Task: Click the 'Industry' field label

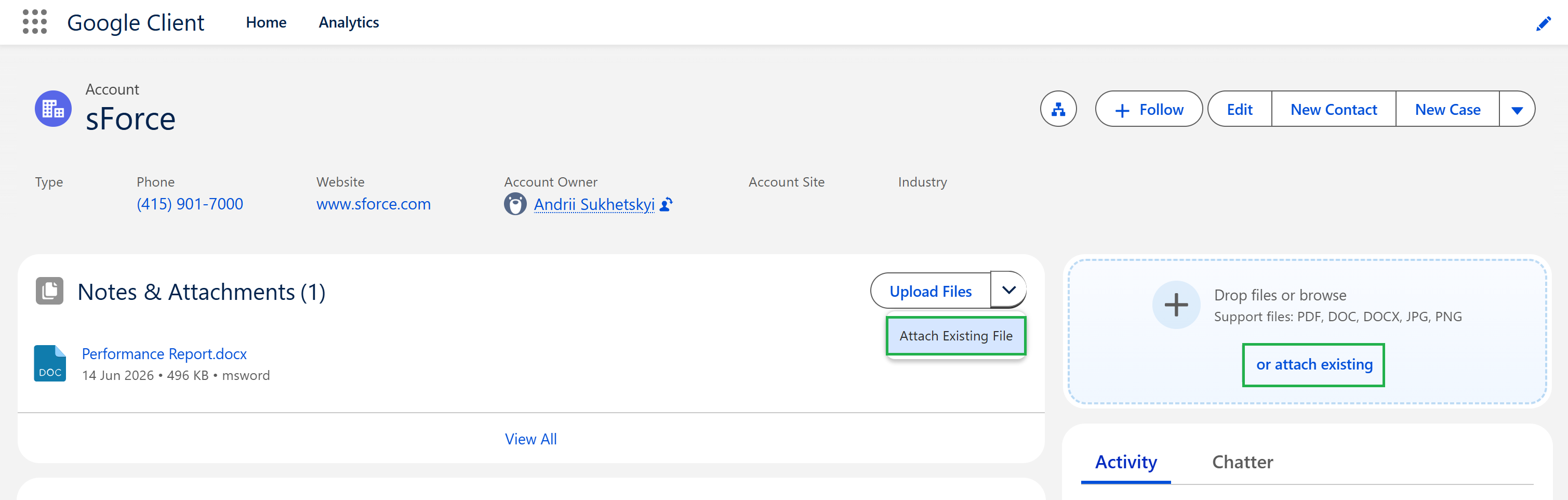Action: pyautogui.click(x=922, y=182)
